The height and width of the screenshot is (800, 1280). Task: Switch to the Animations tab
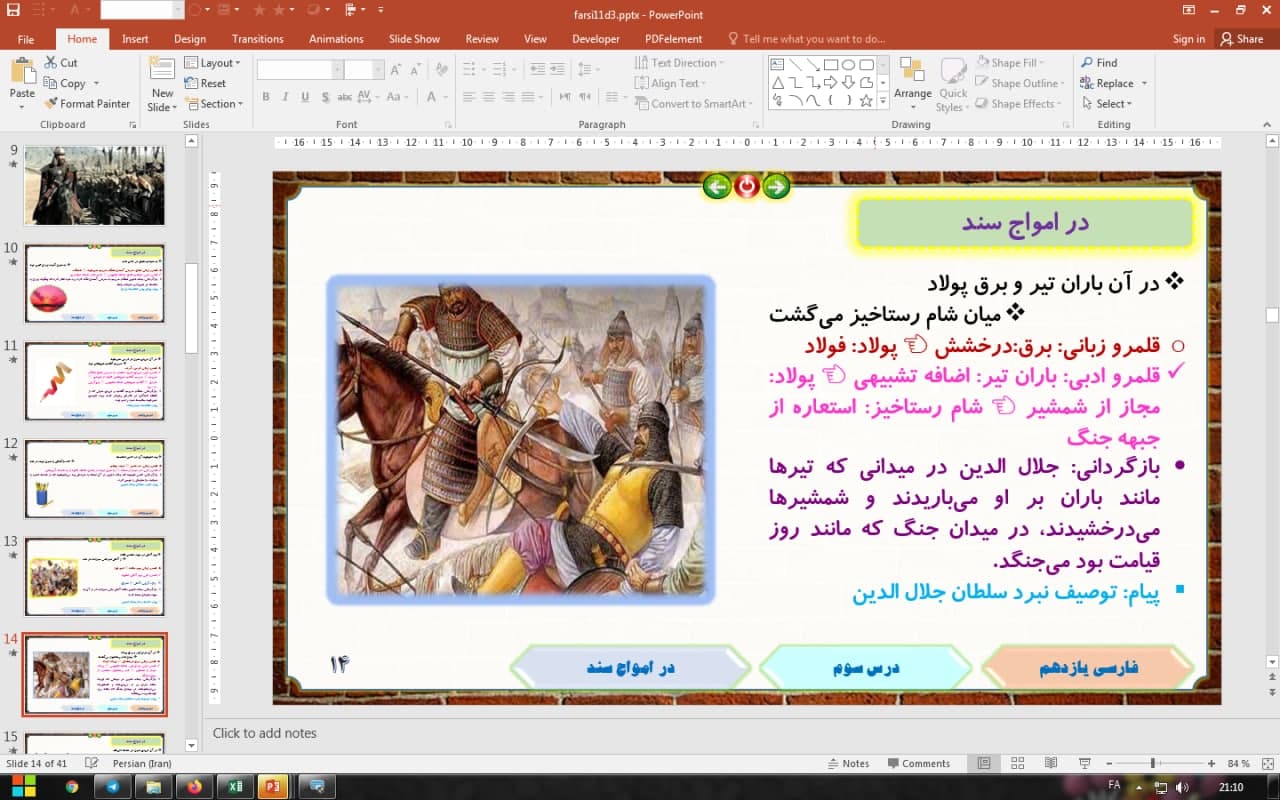(x=336, y=39)
